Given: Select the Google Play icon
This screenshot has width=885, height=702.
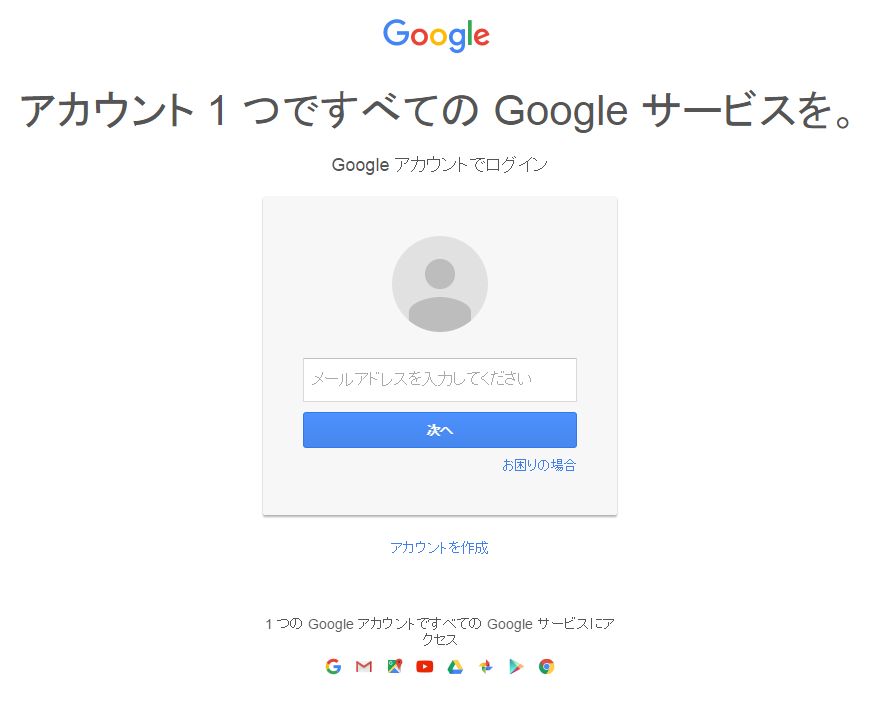Looking at the screenshot, I should (x=516, y=666).
